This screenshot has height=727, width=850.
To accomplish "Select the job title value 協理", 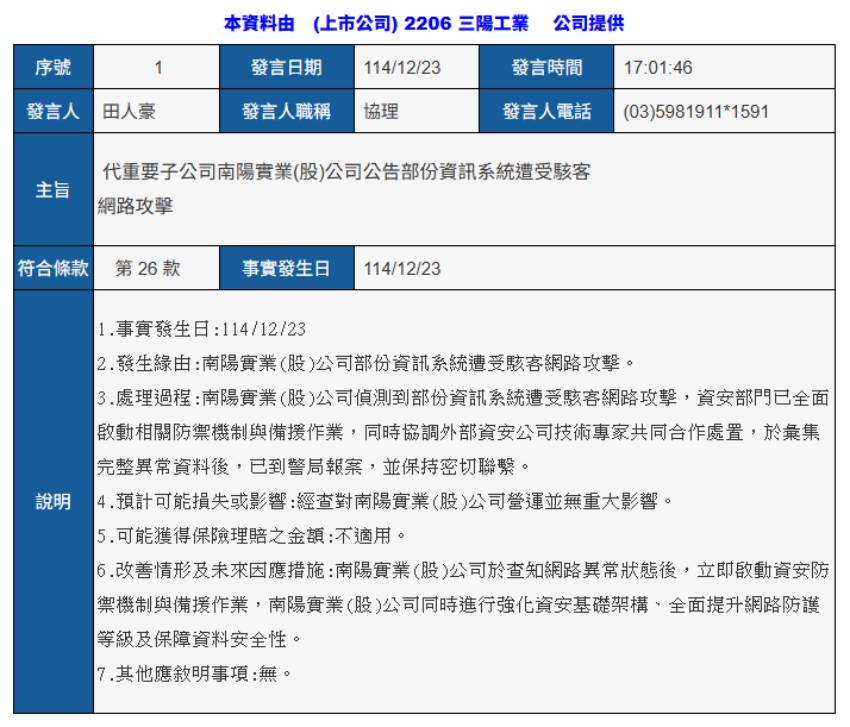I will 381,112.
